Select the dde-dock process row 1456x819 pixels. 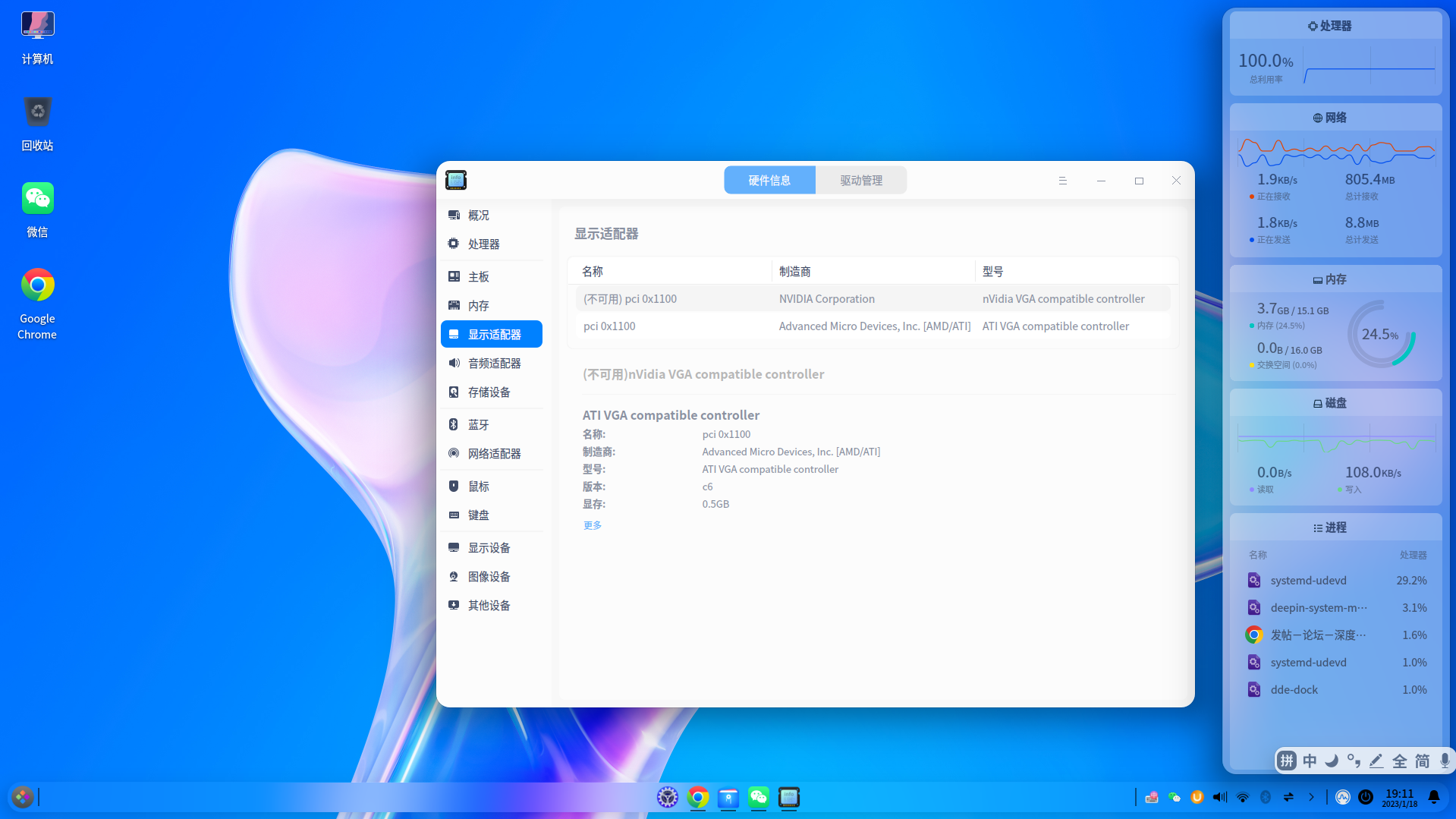point(1337,690)
